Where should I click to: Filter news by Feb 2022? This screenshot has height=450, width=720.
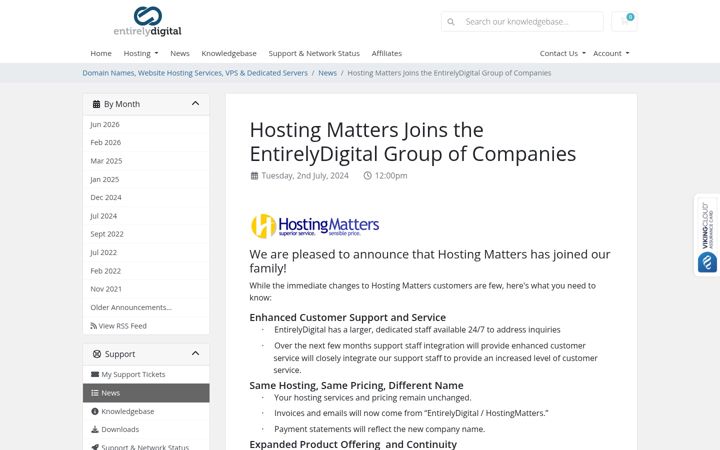146,271
